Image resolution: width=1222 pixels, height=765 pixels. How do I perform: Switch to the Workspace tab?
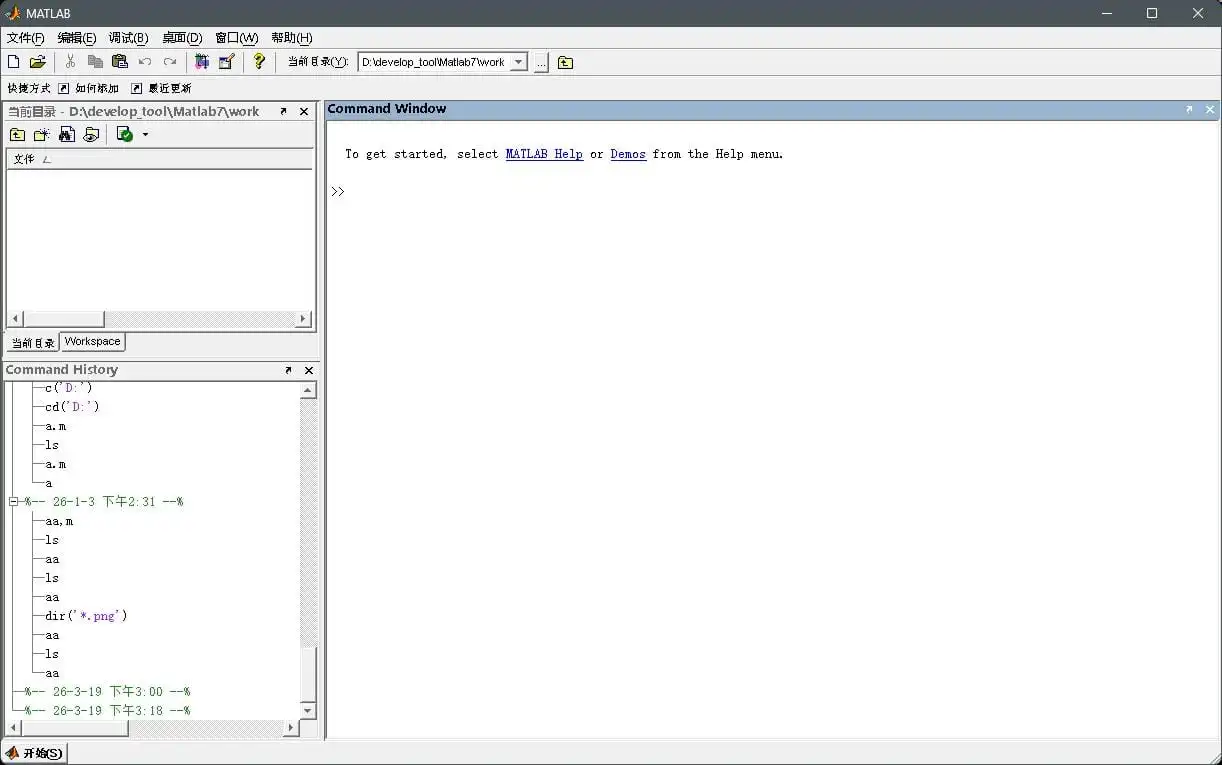pos(93,342)
